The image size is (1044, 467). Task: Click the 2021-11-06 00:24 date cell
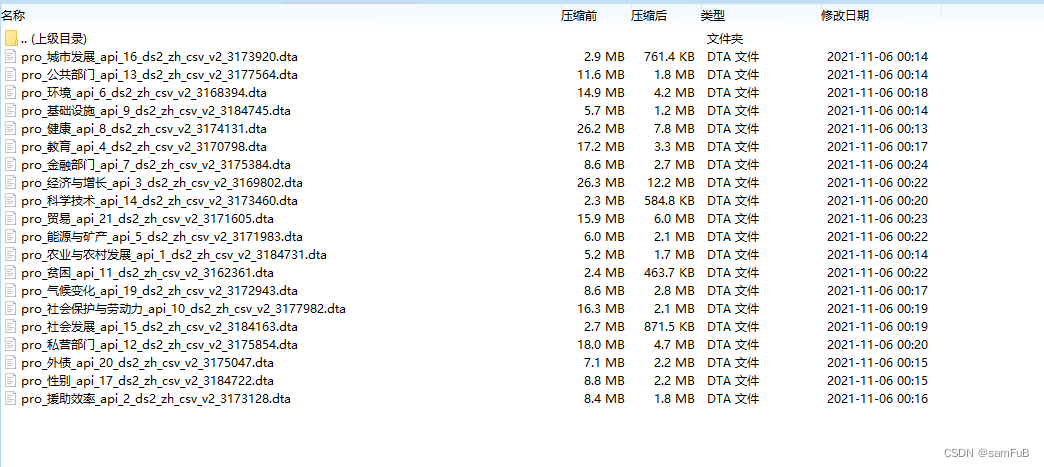coord(877,165)
